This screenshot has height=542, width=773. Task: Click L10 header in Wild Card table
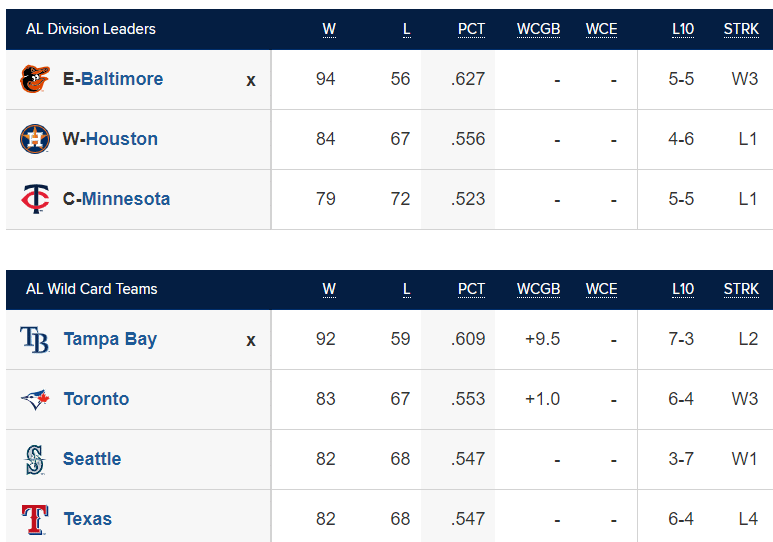click(683, 289)
